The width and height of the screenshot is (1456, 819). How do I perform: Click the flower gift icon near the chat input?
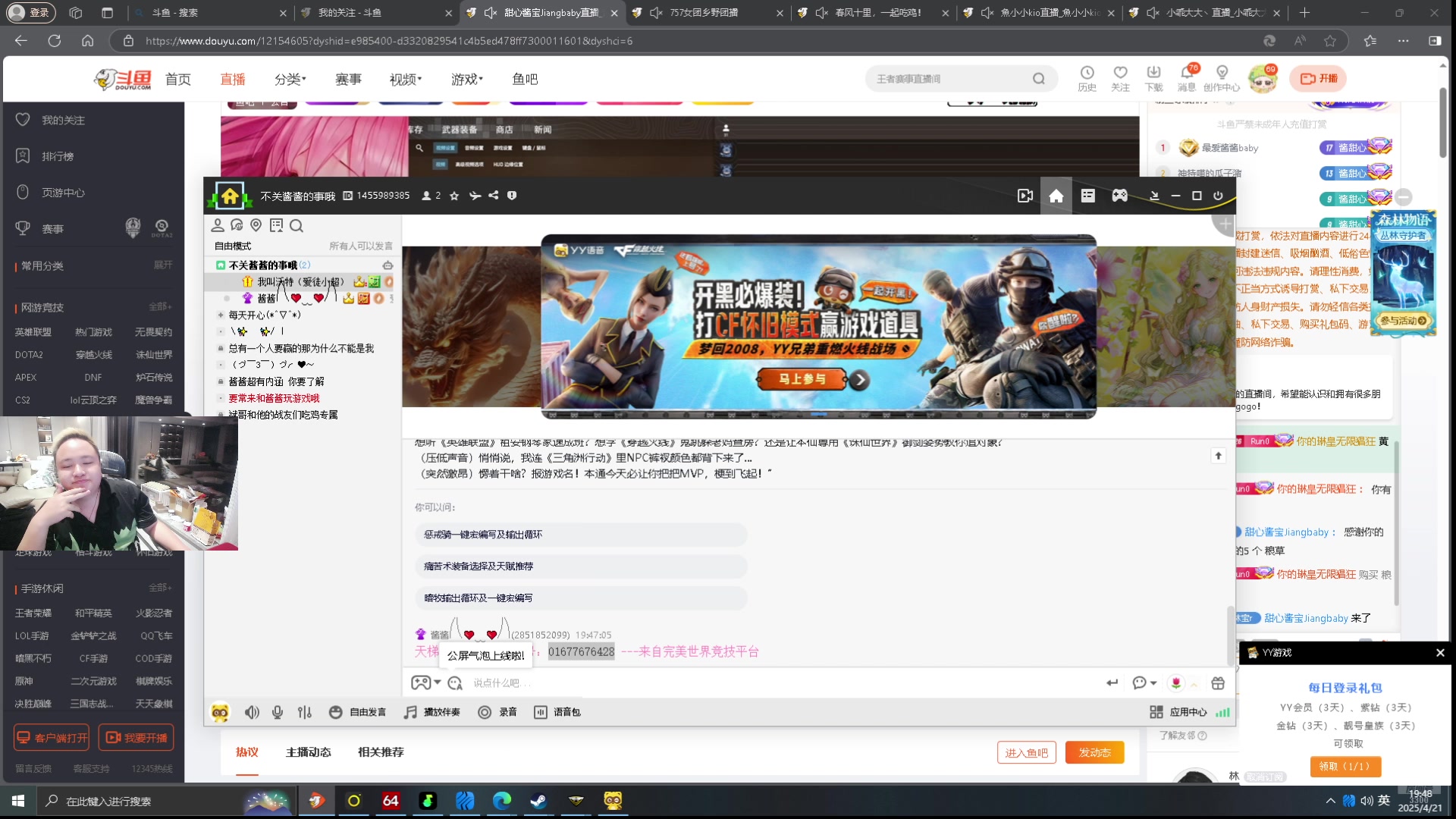tap(1175, 683)
